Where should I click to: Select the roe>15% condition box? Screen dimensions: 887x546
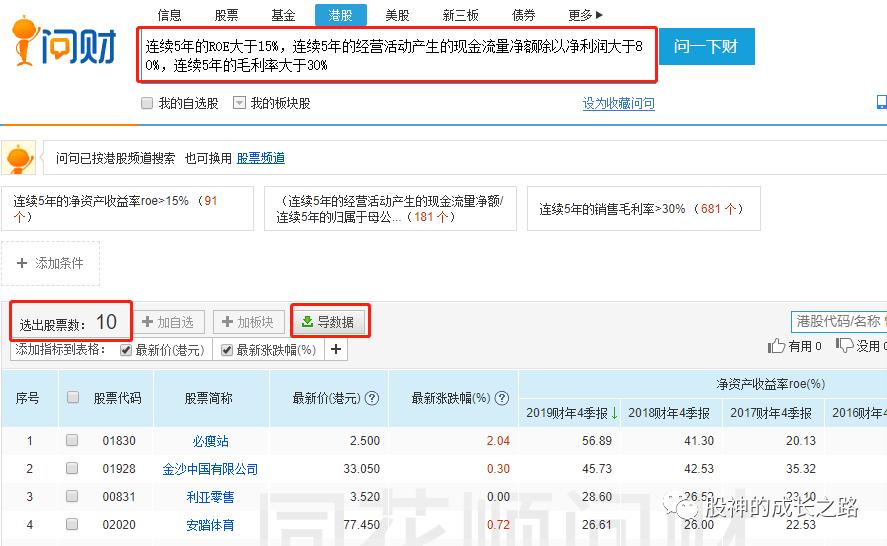pos(127,208)
